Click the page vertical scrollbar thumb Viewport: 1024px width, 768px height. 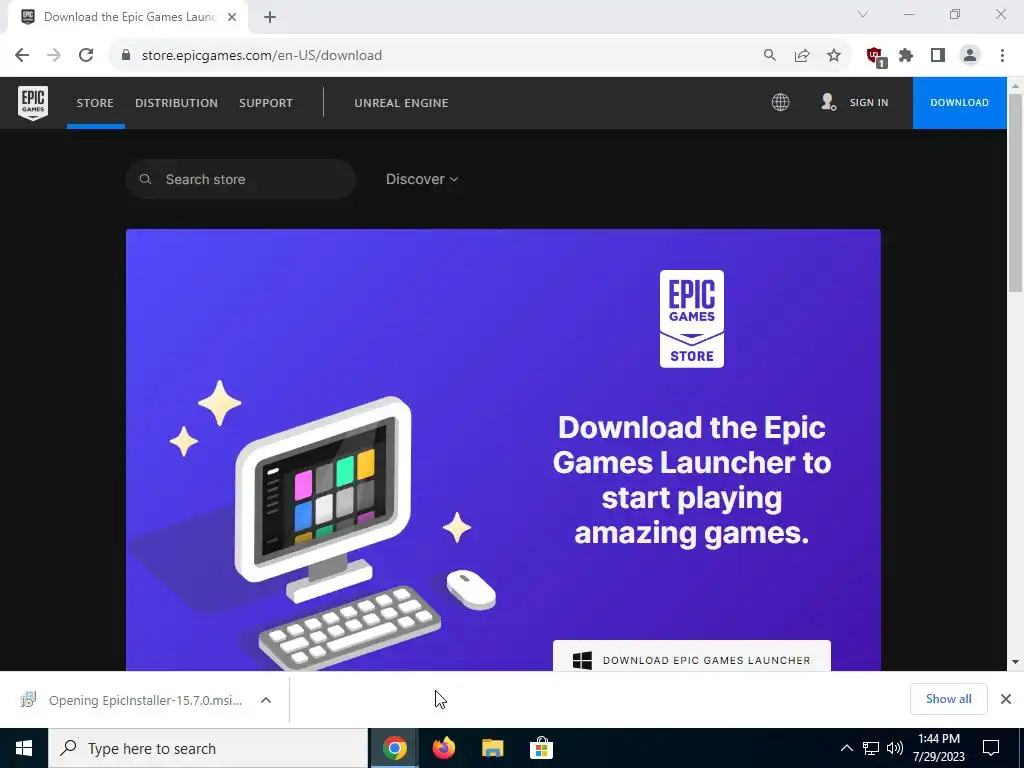coord(1016,193)
